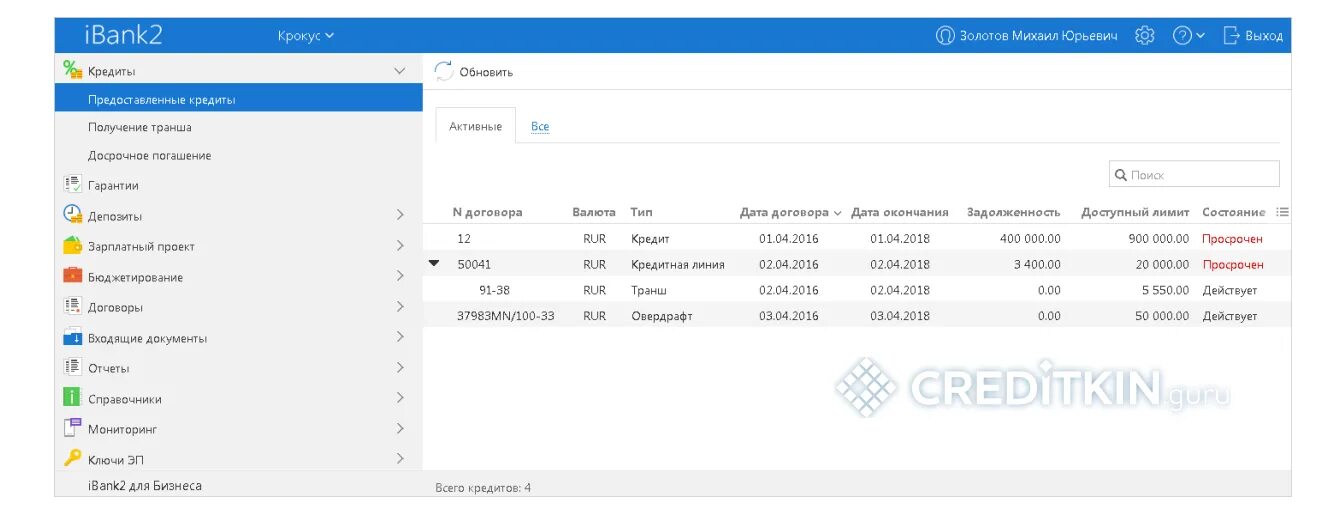
Task: Switch to the Активные tab
Action: [x=475, y=126]
